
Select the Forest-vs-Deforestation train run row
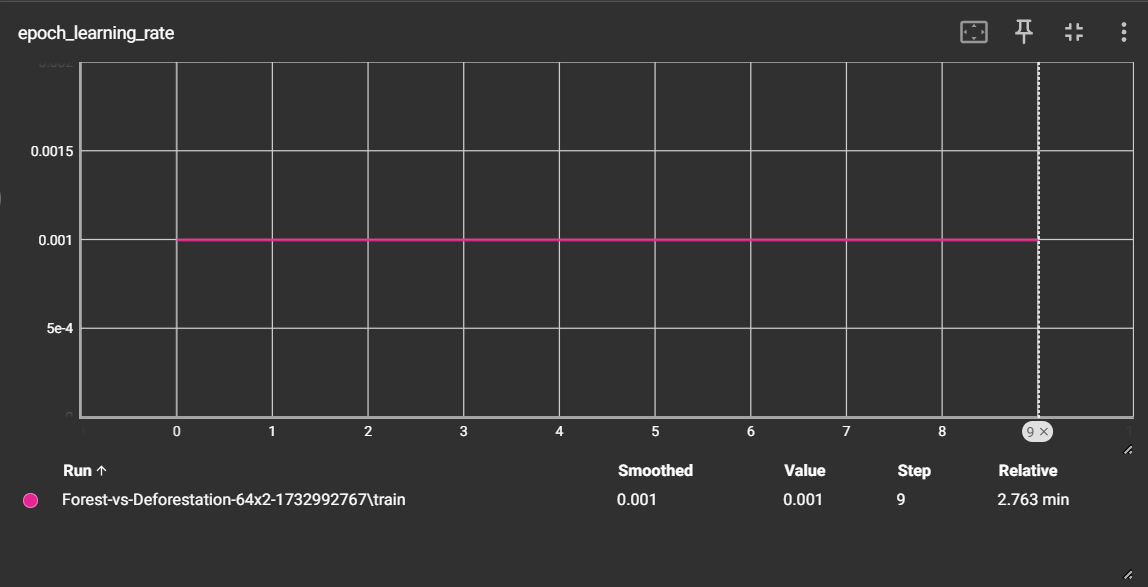click(x=234, y=499)
